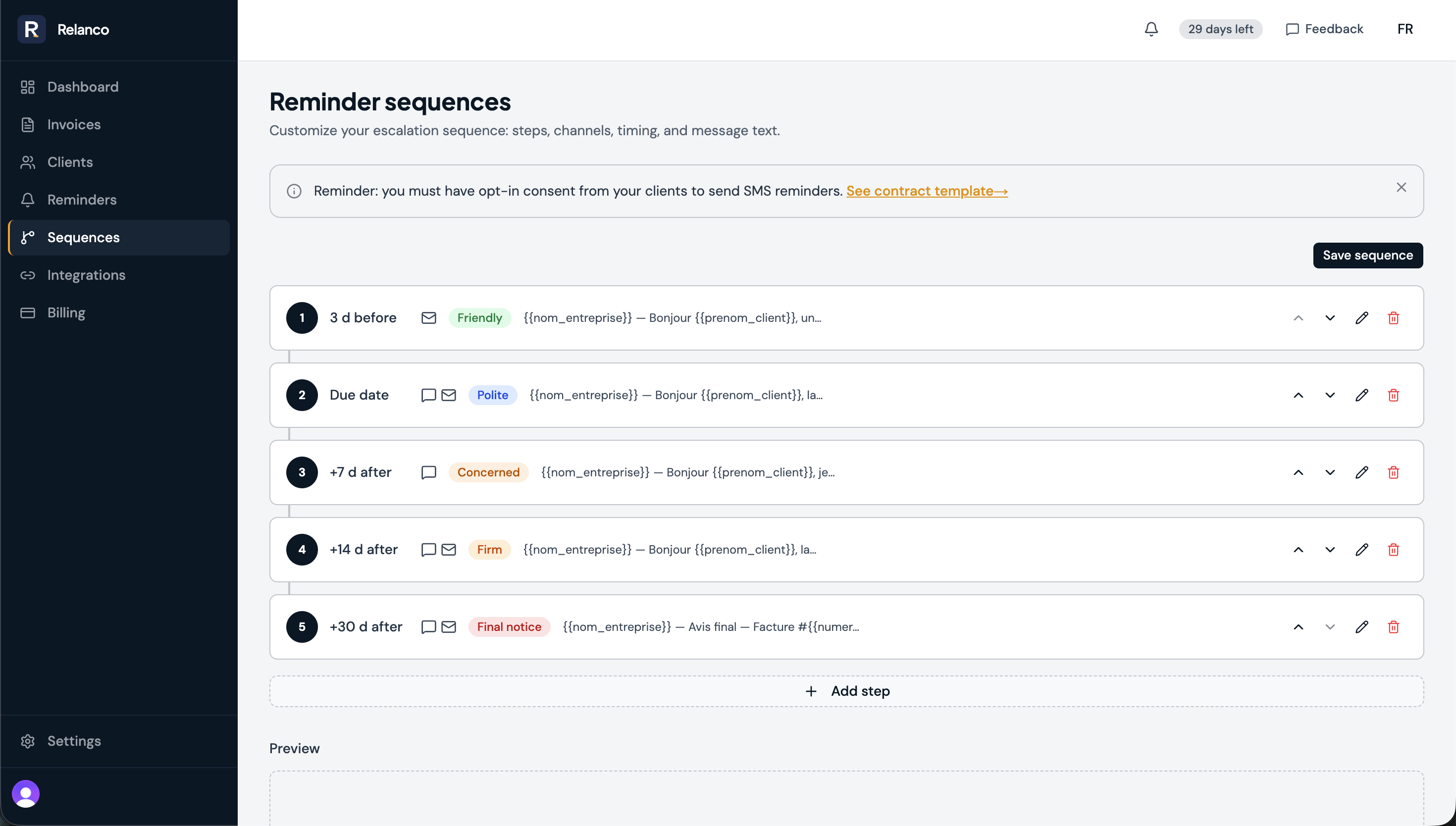The width and height of the screenshot is (1456, 826).
Task: Dismiss the SMS consent notice
Action: (1401, 187)
